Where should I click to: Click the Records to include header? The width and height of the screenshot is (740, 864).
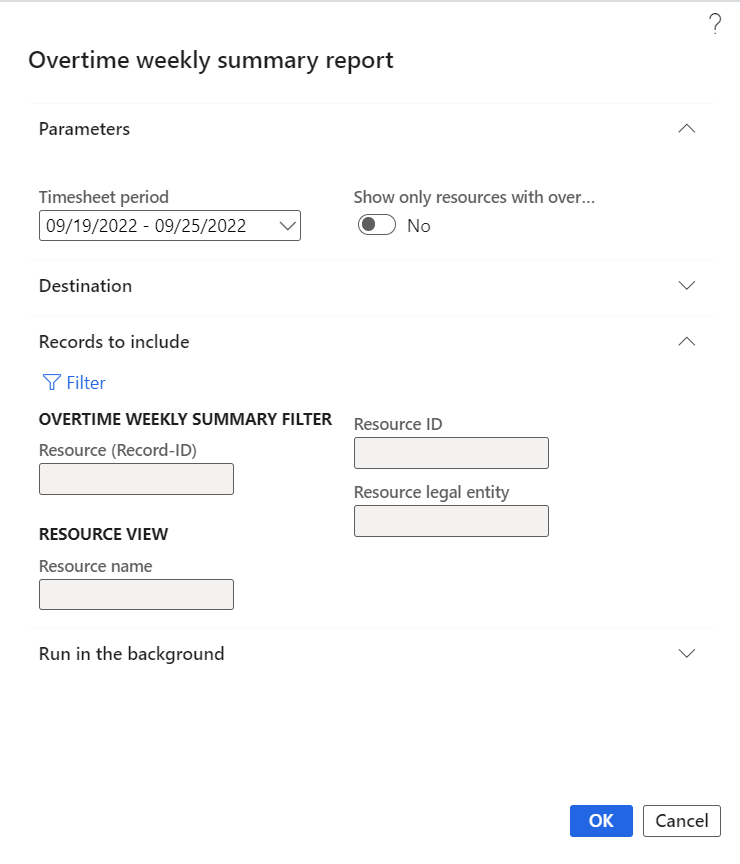tap(114, 342)
